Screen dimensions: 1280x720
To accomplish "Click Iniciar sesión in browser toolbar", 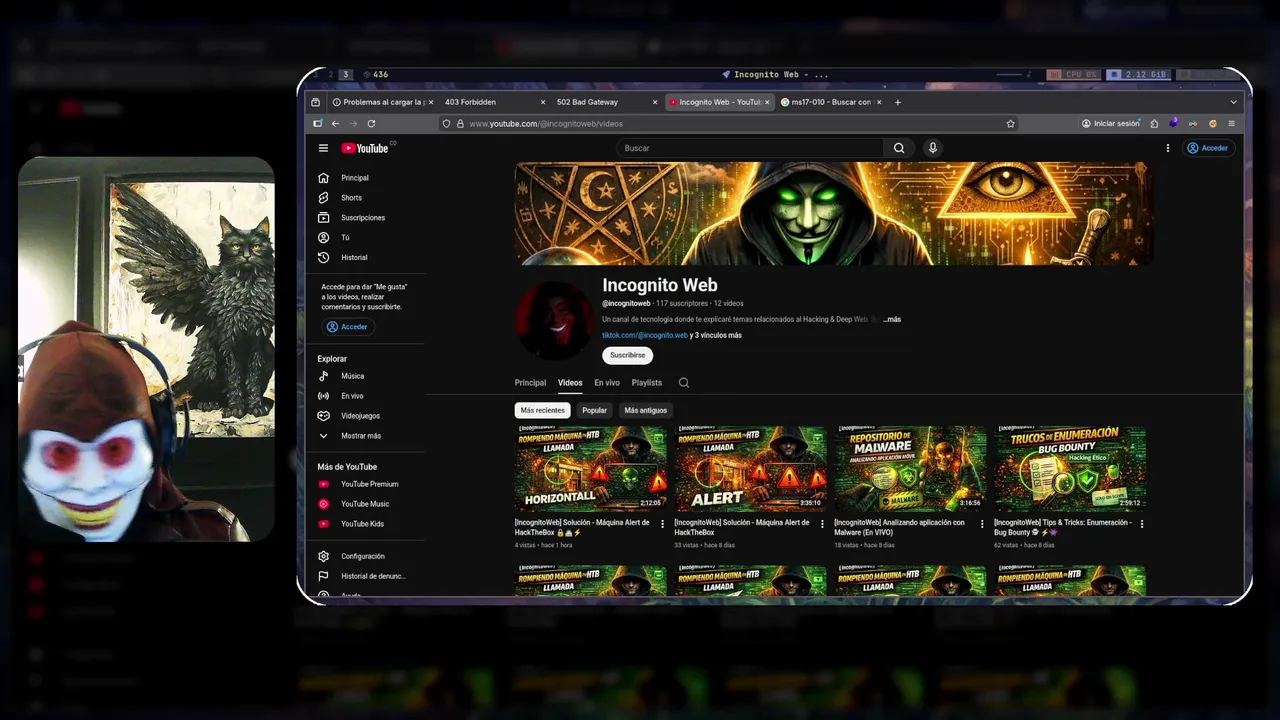I will tap(1111, 124).
